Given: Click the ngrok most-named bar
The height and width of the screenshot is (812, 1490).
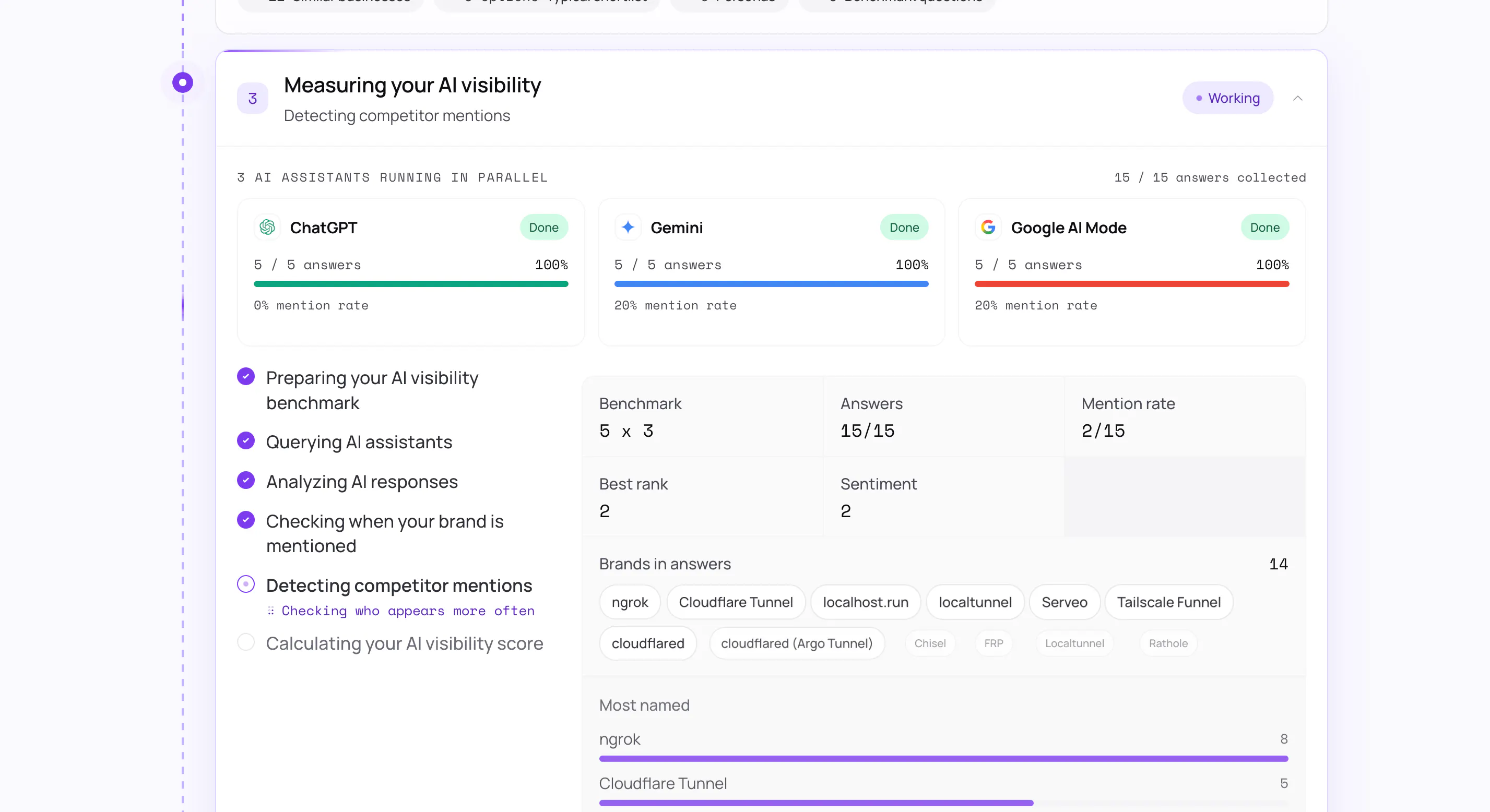Looking at the screenshot, I should (x=943, y=759).
